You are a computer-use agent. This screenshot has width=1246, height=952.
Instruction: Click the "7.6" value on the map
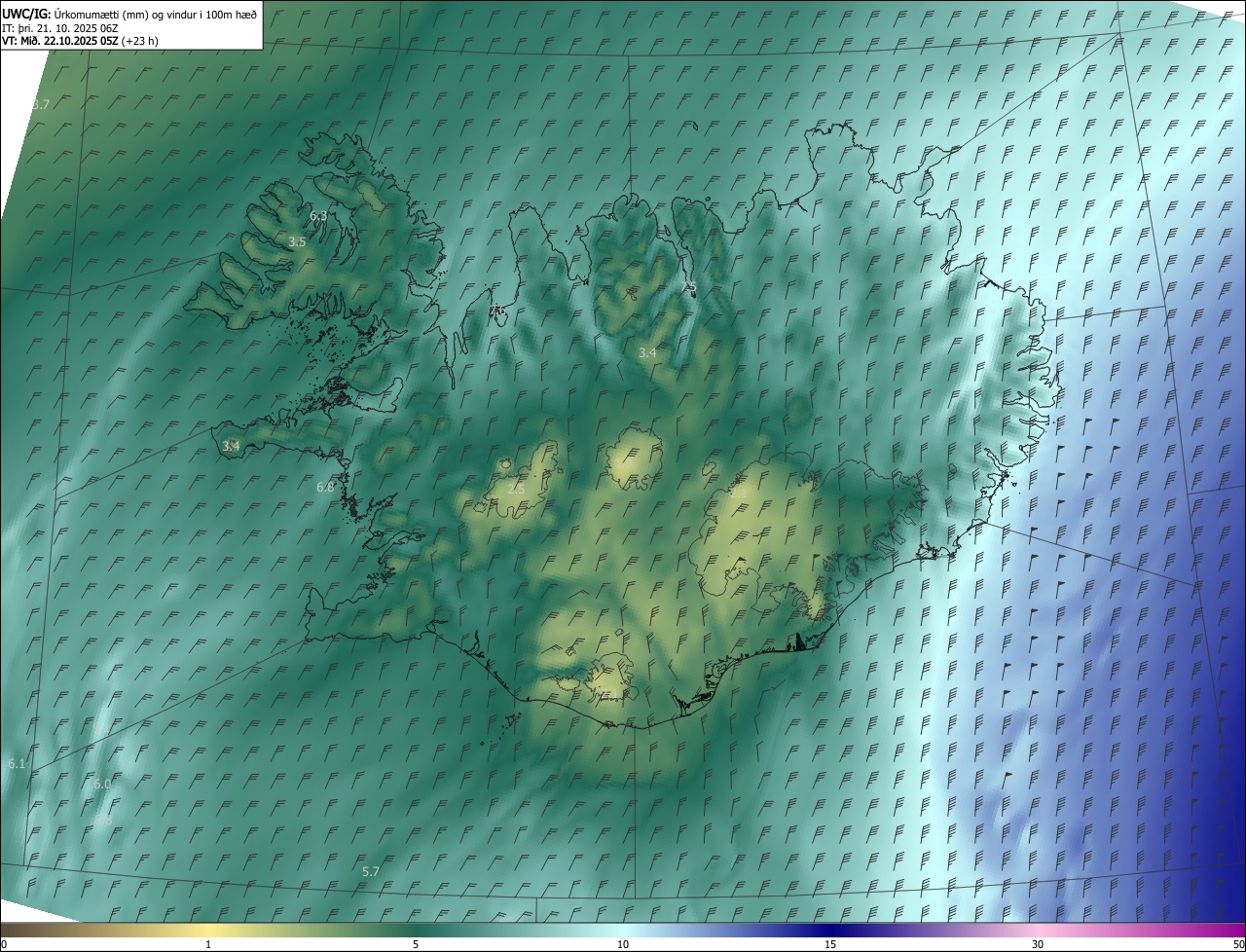click(498, 311)
